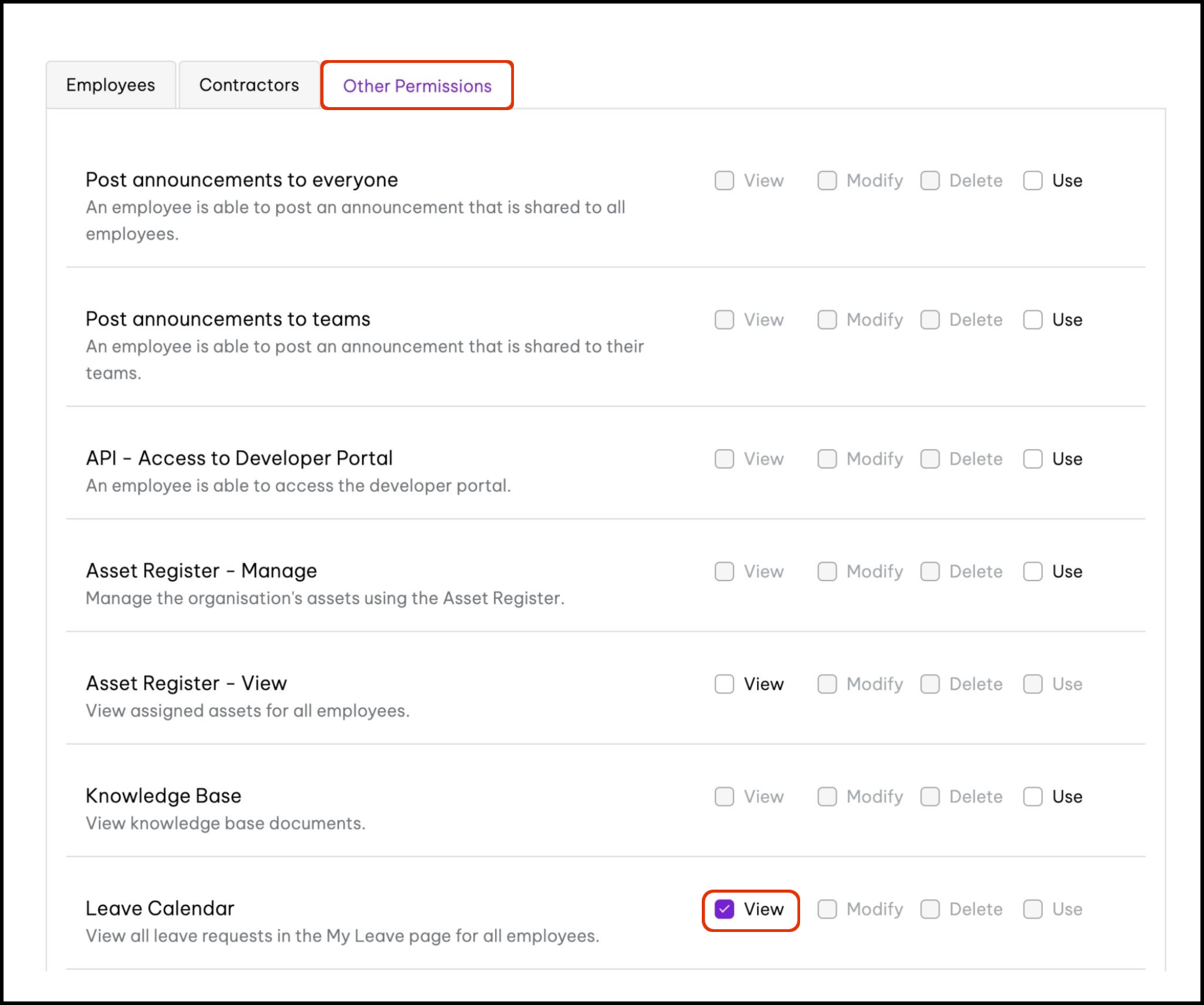The width and height of the screenshot is (1204, 1005).
Task: Check Use for Post announcements to teams
Action: coord(1033,320)
